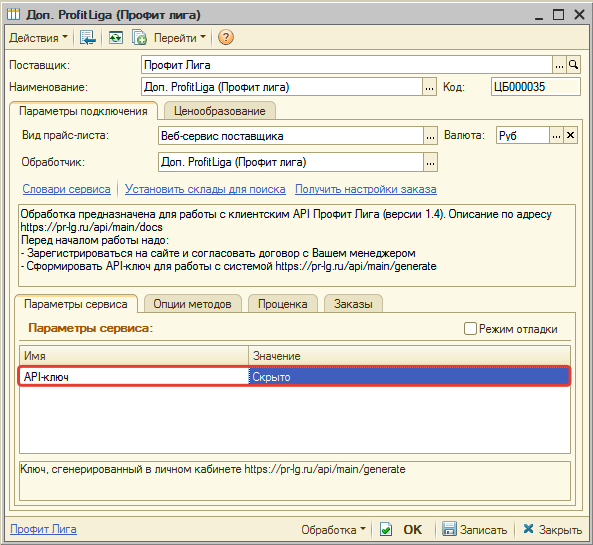The height and width of the screenshot is (545, 593).
Task: Click the find-in-list toolbar icon
Action: click(88, 38)
